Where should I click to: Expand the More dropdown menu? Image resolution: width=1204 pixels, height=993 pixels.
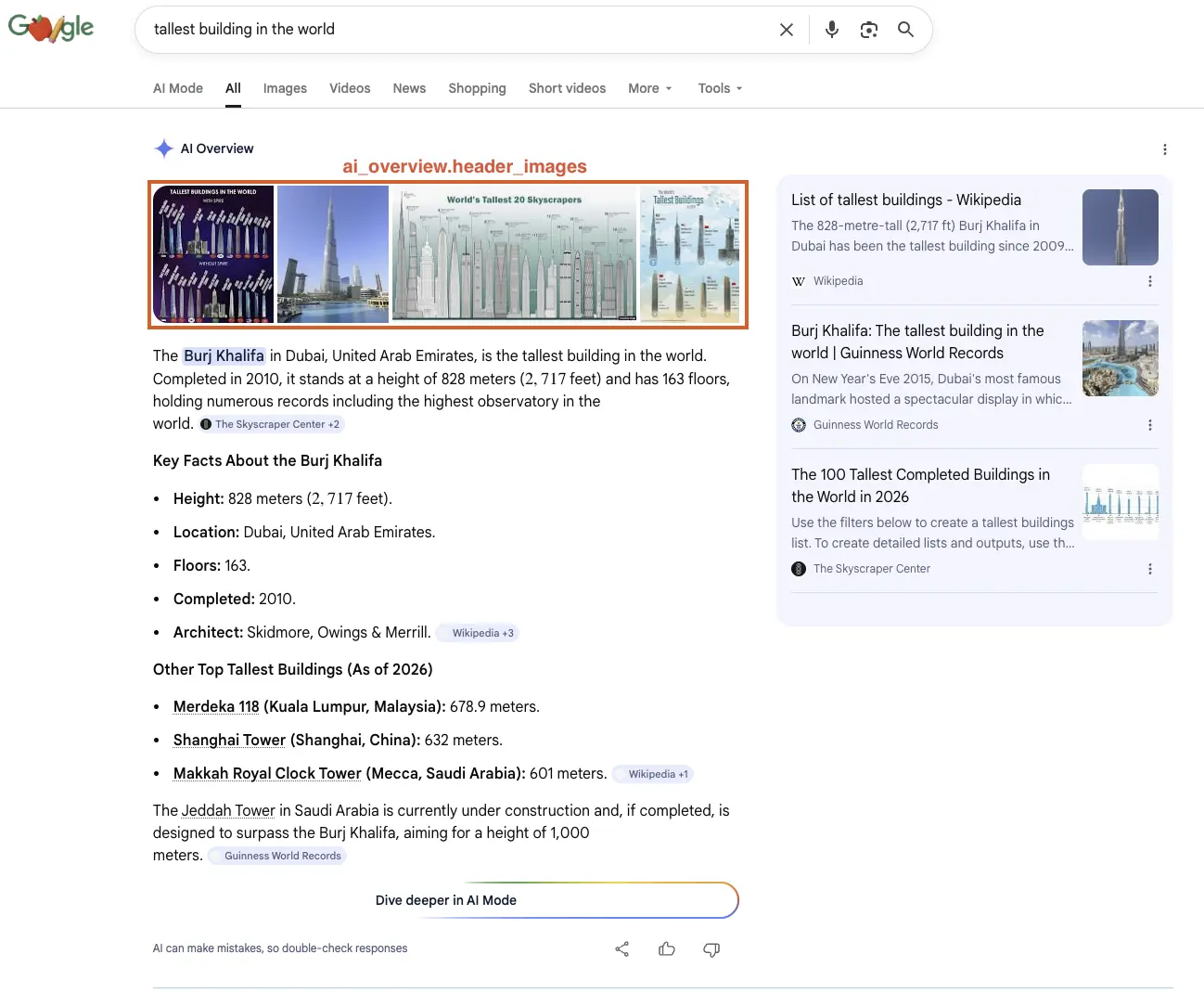pyautogui.click(x=650, y=88)
